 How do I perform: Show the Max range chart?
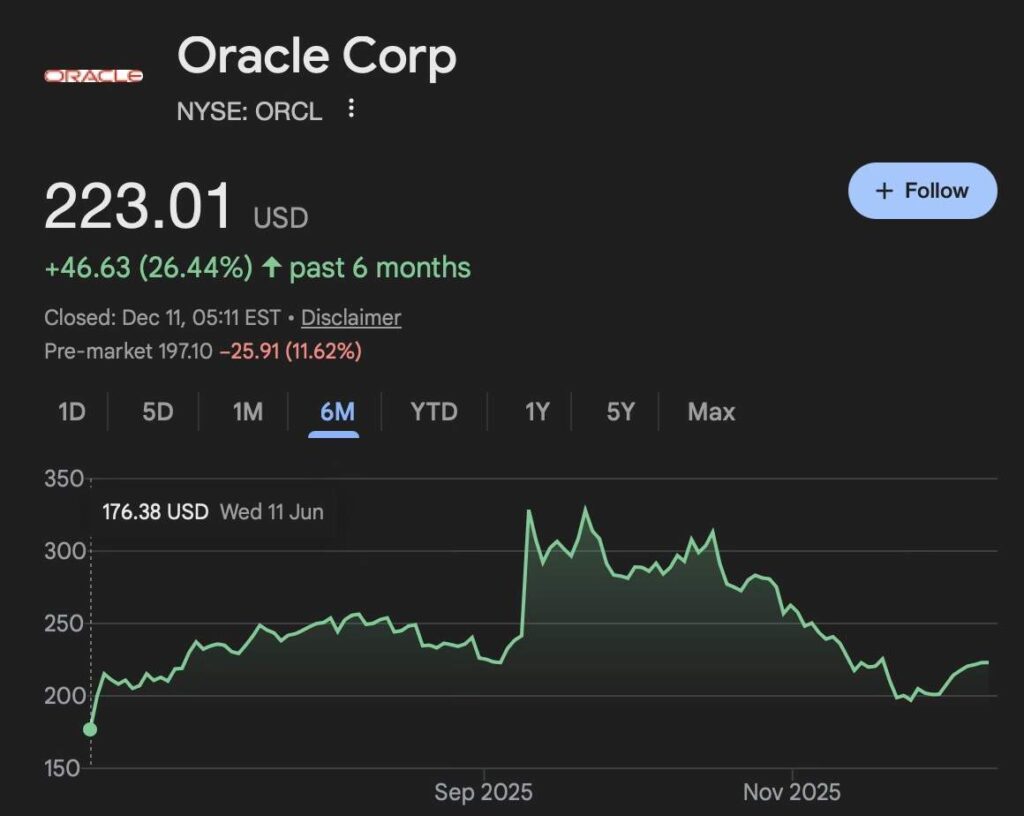pos(711,412)
